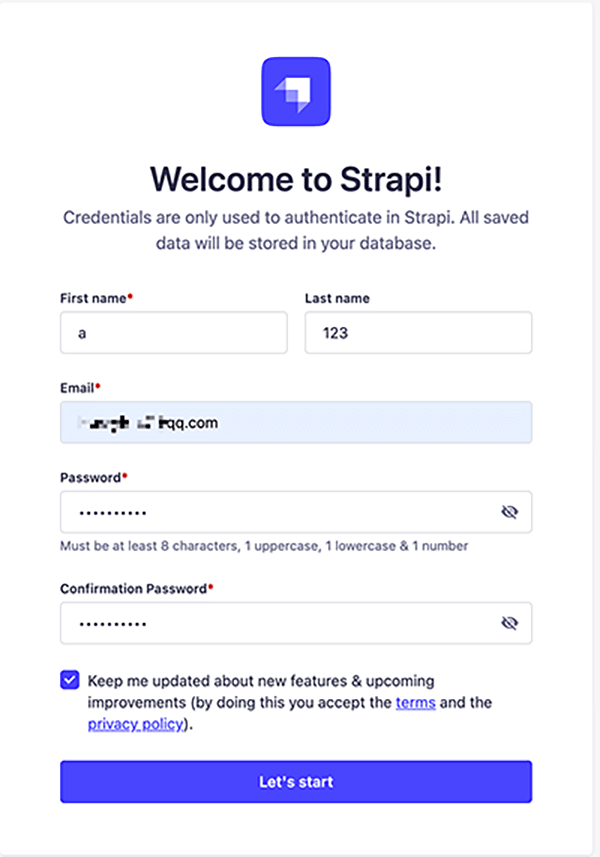Image resolution: width=600 pixels, height=857 pixels.
Task: Open the terms link
Action: coord(415,702)
